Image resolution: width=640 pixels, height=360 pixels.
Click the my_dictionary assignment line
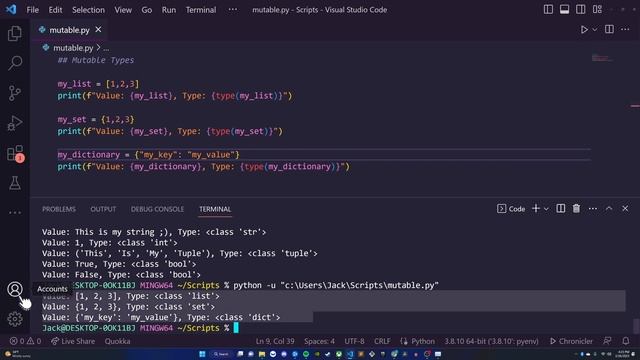point(148,155)
